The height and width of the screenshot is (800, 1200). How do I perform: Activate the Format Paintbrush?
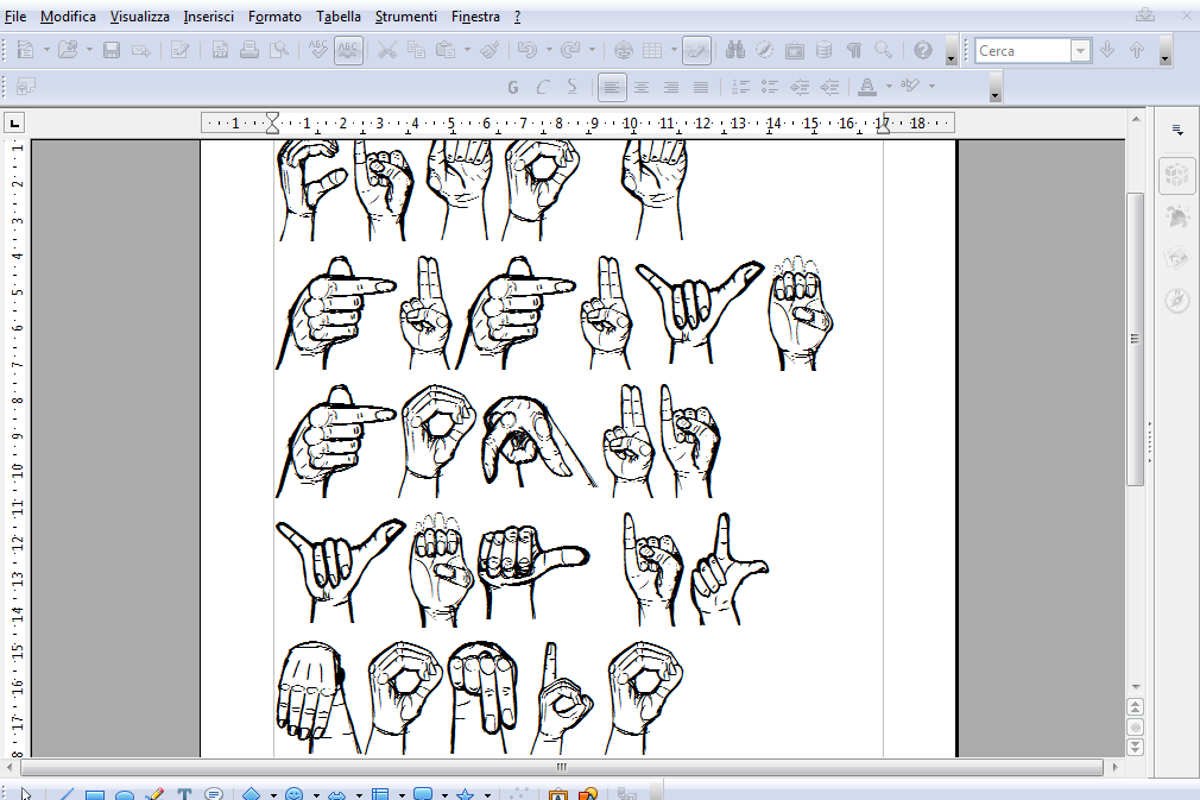pos(492,50)
